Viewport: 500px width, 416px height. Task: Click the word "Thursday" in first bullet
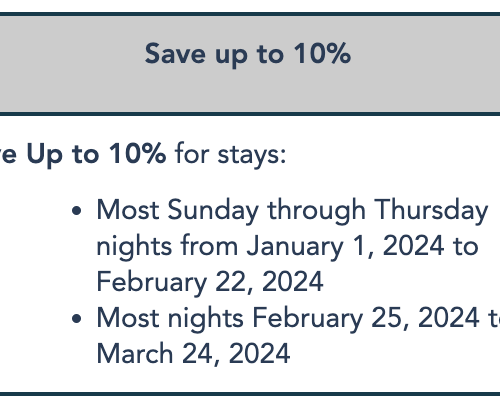[x=431, y=211]
